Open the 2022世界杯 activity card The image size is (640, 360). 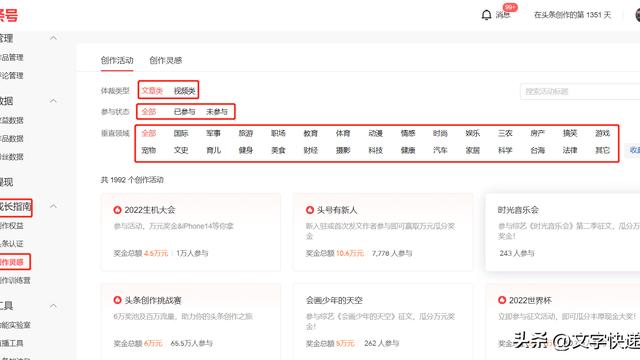pos(563,322)
